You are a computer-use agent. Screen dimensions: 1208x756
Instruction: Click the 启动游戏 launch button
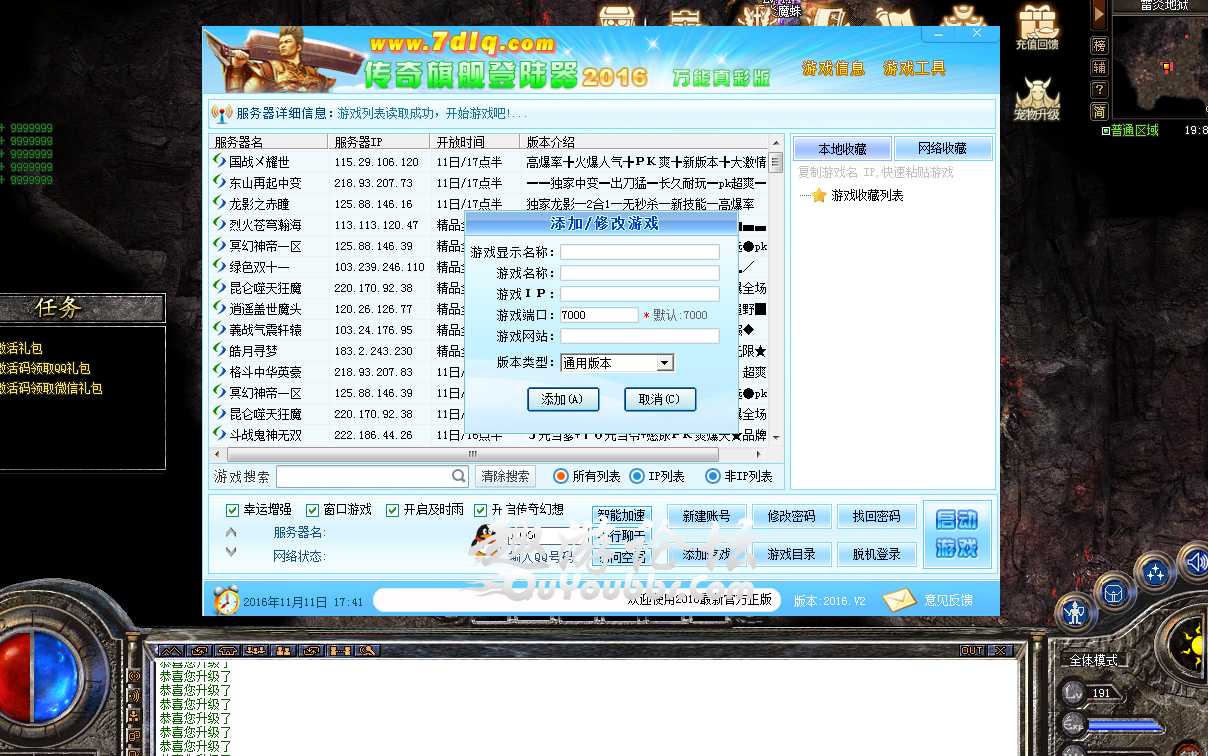pos(957,534)
